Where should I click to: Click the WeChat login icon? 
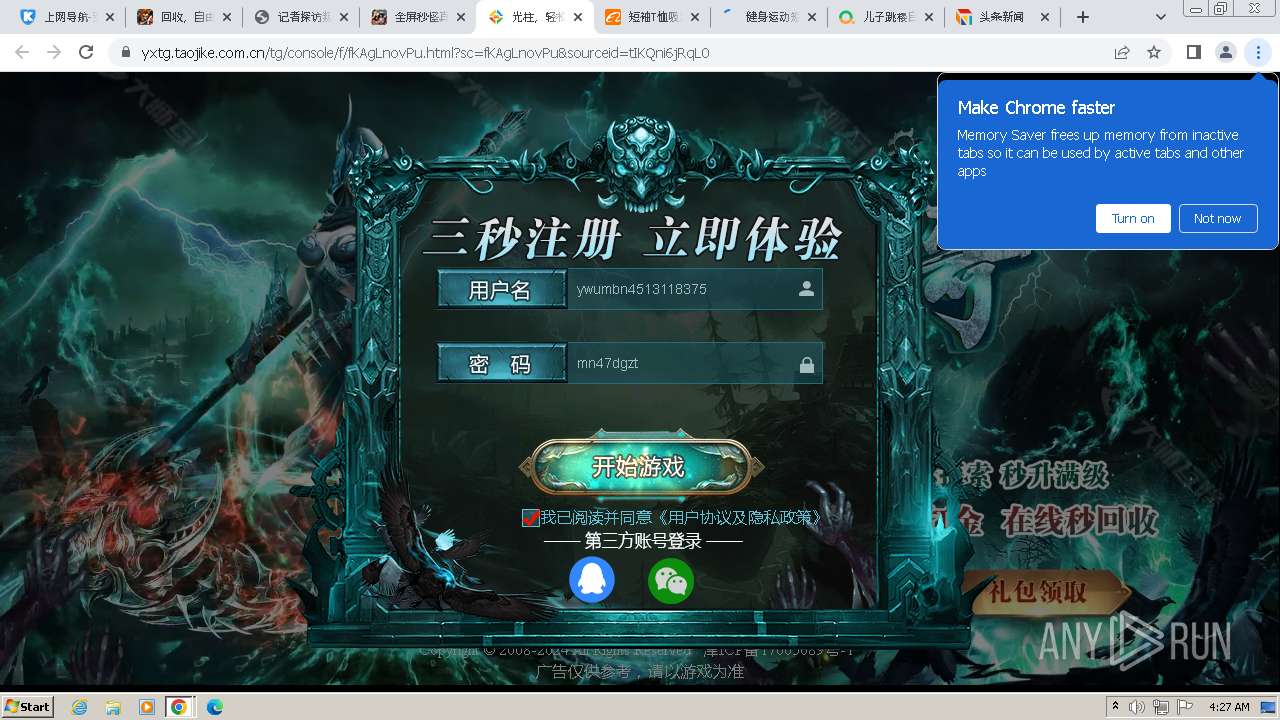[x=671, y=580]
